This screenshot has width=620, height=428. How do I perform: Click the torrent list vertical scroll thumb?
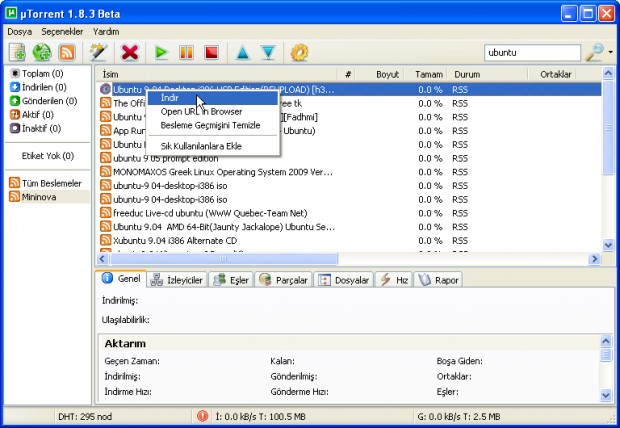[608, 127]
